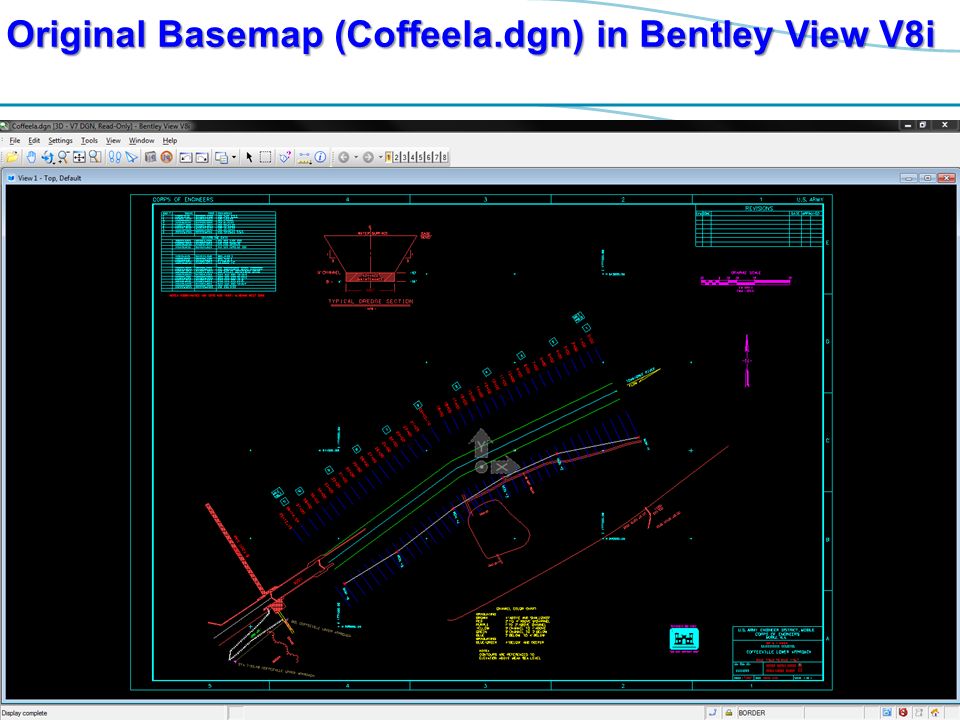Viewport: 960px width, 720px height.
Task: Click the cyan Corps castle logo in drawing
Action: click(x=684, y=639)
